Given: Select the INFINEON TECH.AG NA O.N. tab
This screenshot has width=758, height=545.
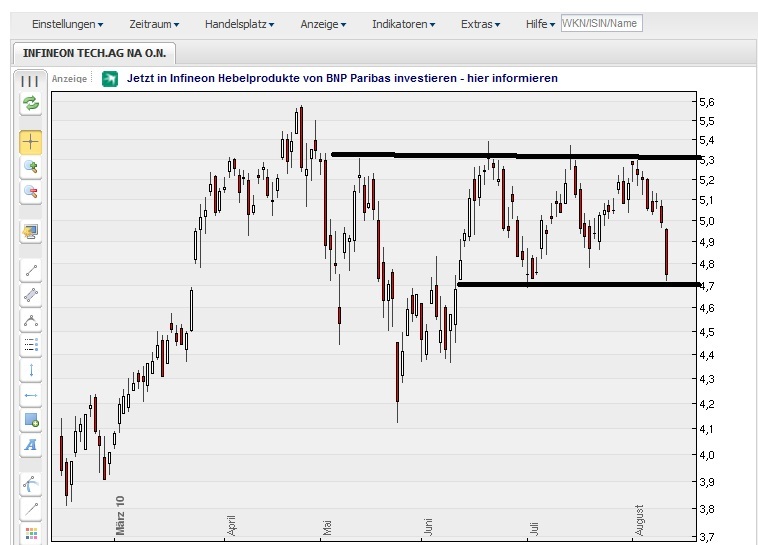Looking at the screenshot, I should point(94,53).
